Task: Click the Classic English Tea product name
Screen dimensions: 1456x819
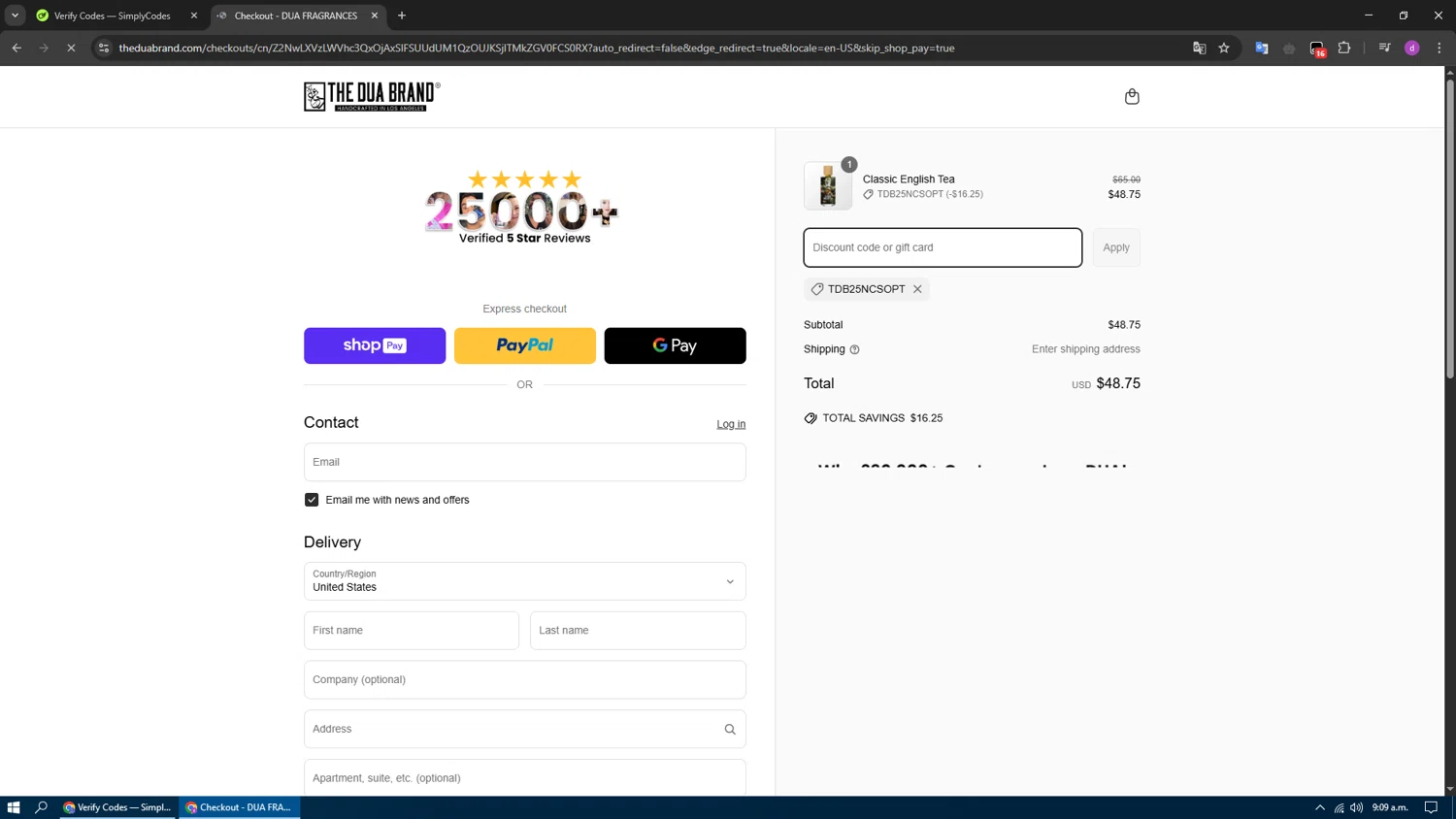Action: coord(909,180)
